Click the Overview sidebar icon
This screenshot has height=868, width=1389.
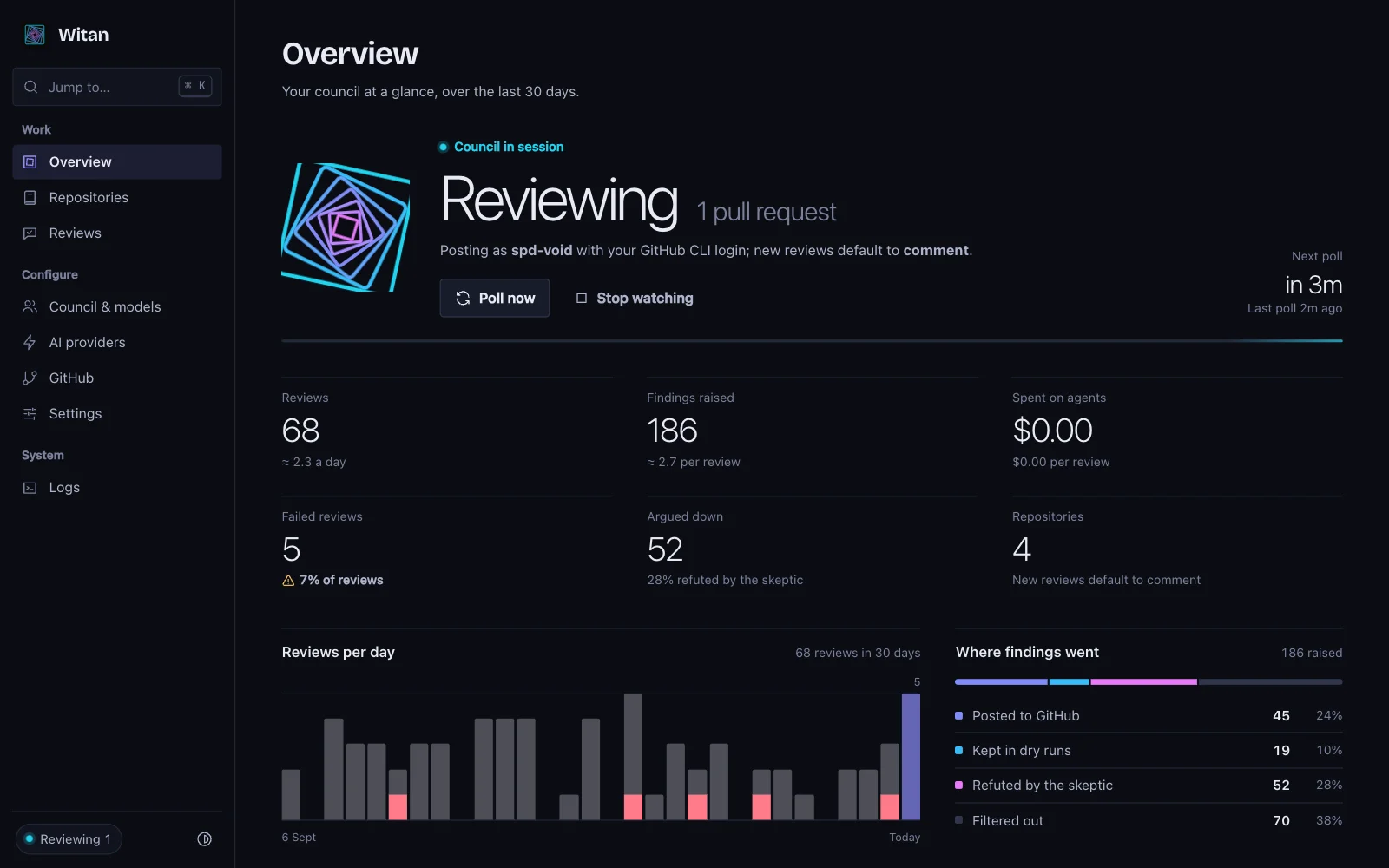[x=30, y=162]
